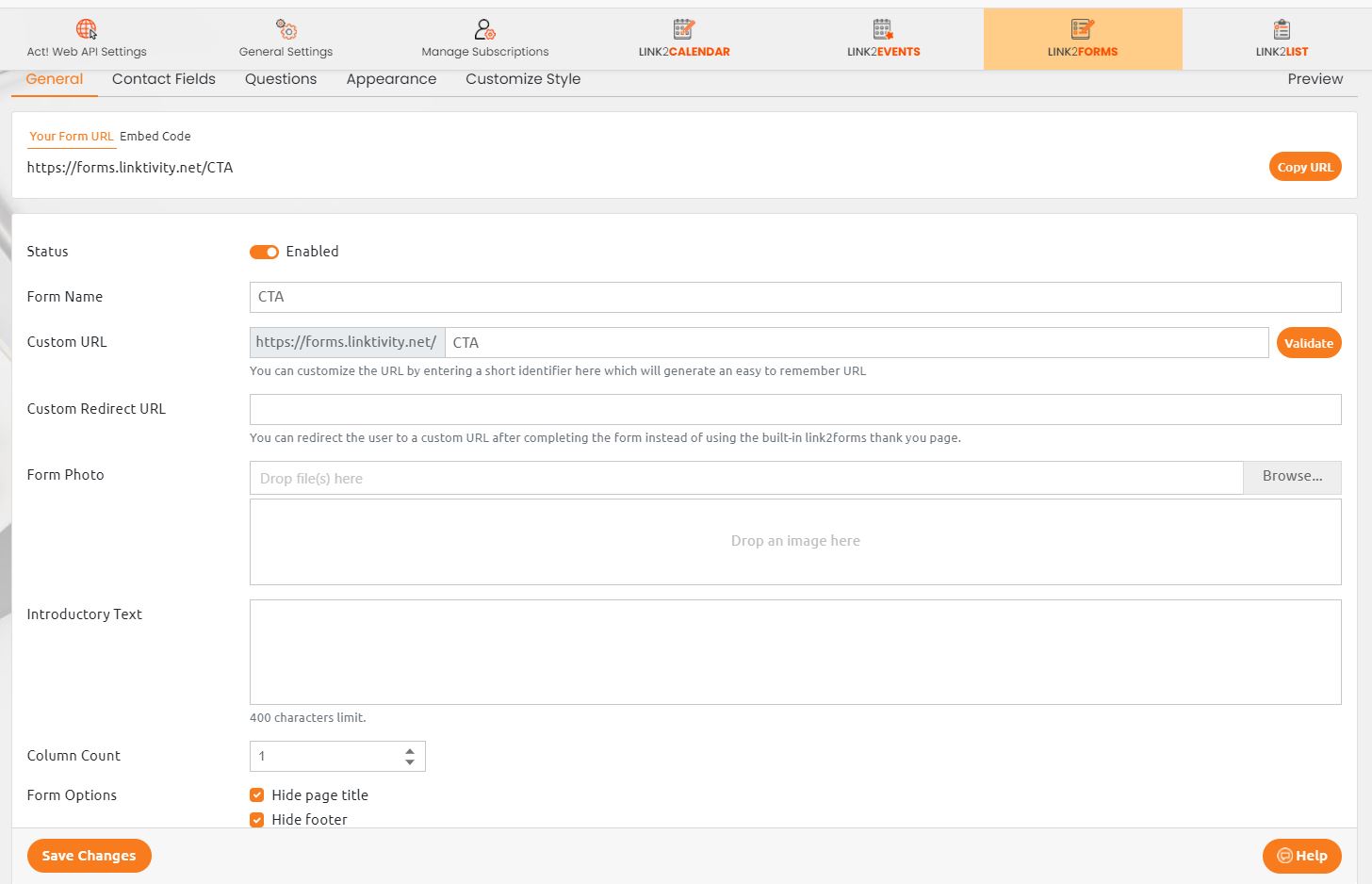Increase Column Count with up arrow
The width and height of the screenshot is (1372, 884).
point(410,751)
